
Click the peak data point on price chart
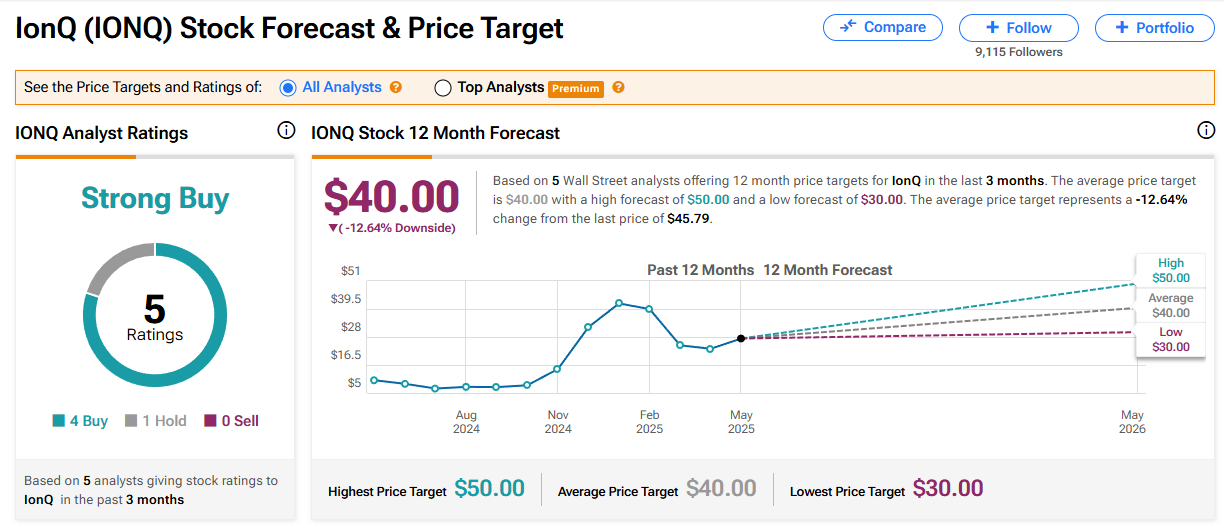tap(619, 303)
